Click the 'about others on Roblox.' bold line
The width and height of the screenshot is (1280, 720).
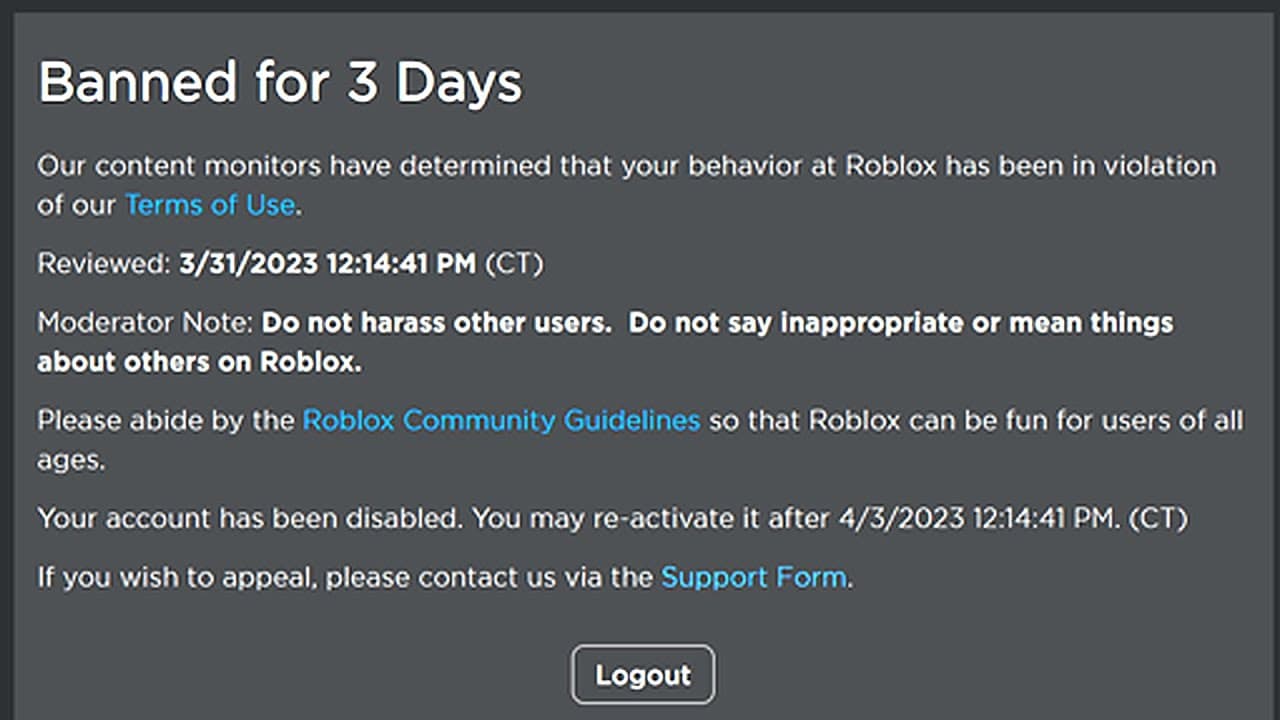199,363
